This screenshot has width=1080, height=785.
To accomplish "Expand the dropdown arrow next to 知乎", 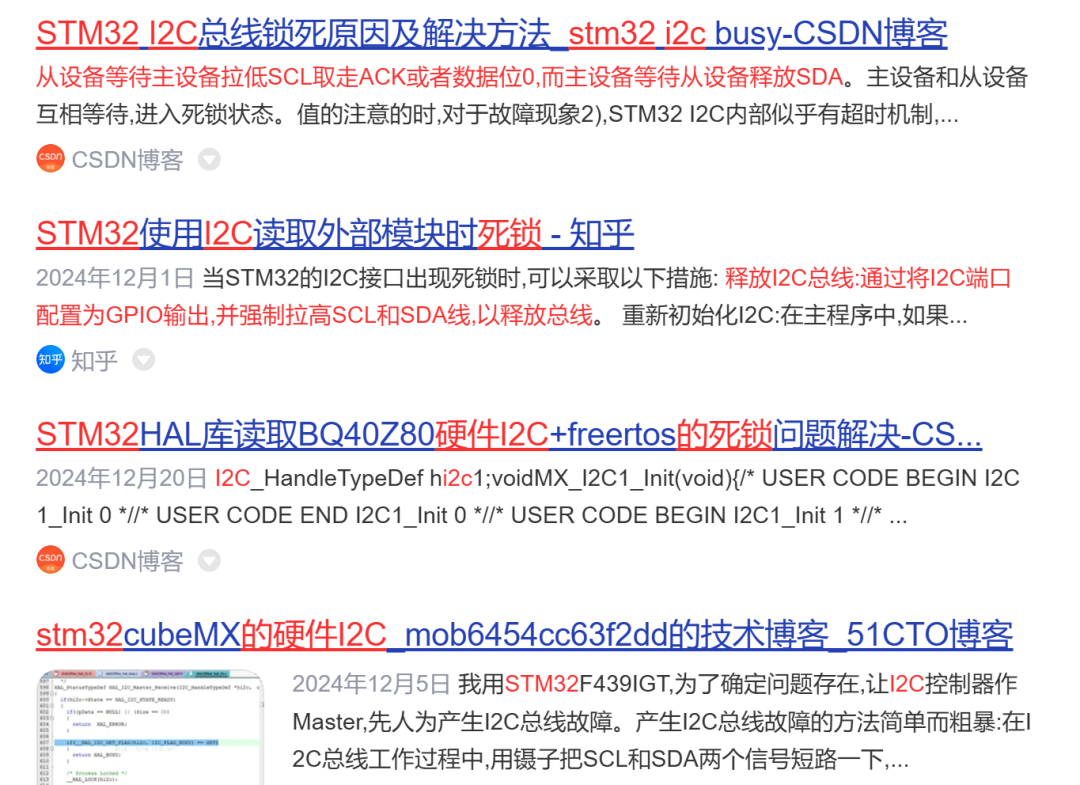I will 144,360.
